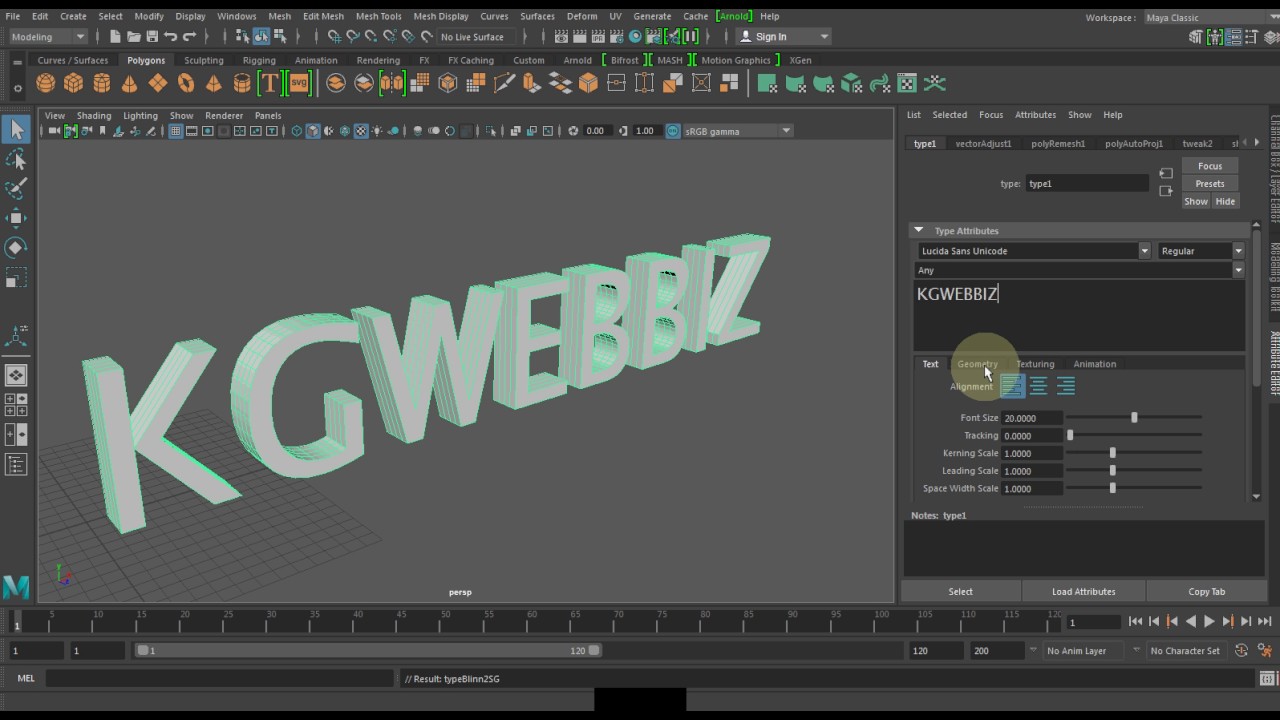1280x720 pixels.
Task: Collapse the Type Attributes section
Action: [x=918, y=231]
